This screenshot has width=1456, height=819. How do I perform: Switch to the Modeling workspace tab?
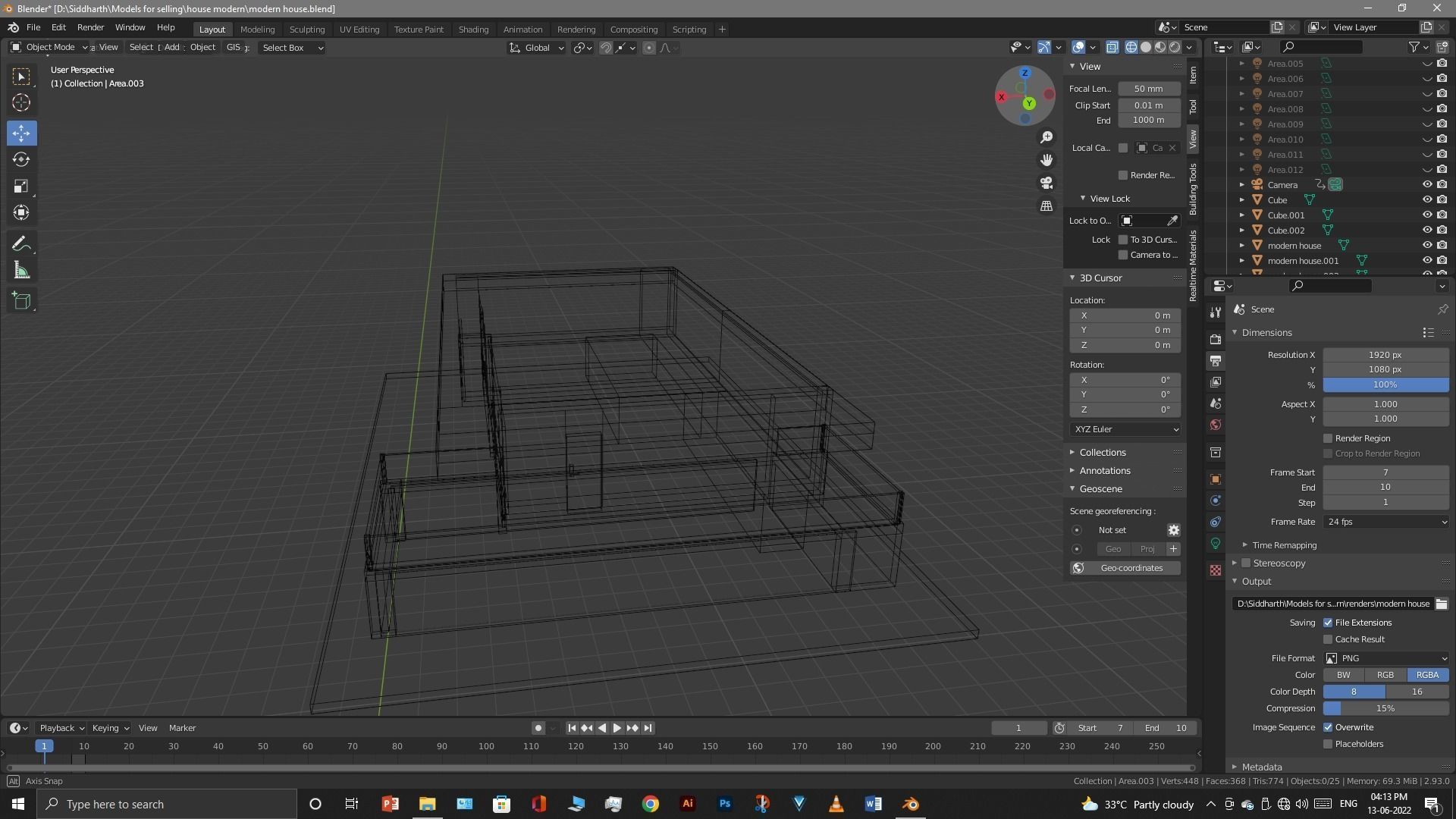257,30
